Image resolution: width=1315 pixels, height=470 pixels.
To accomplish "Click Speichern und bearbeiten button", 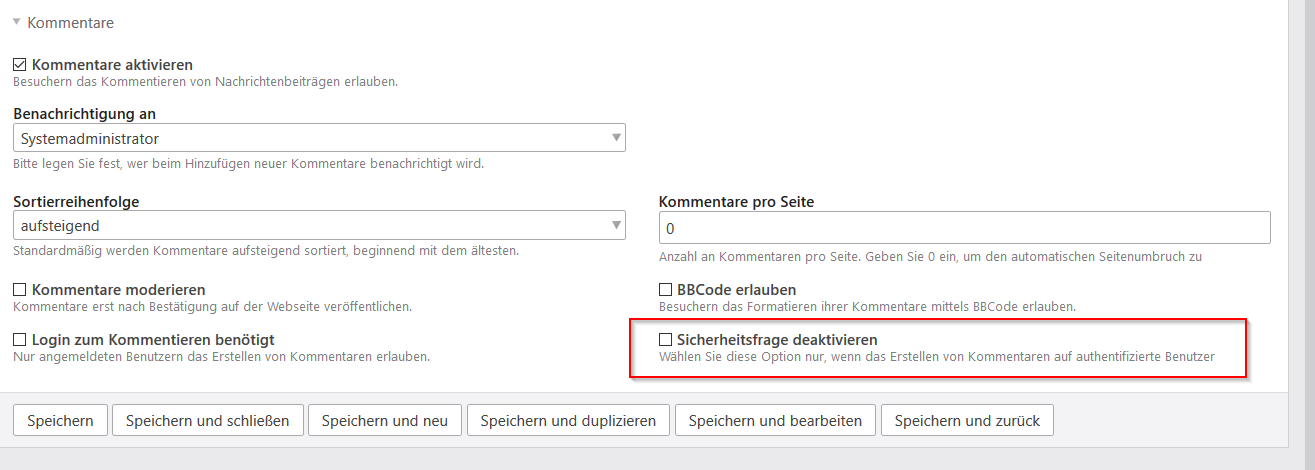I will [775, 421].
